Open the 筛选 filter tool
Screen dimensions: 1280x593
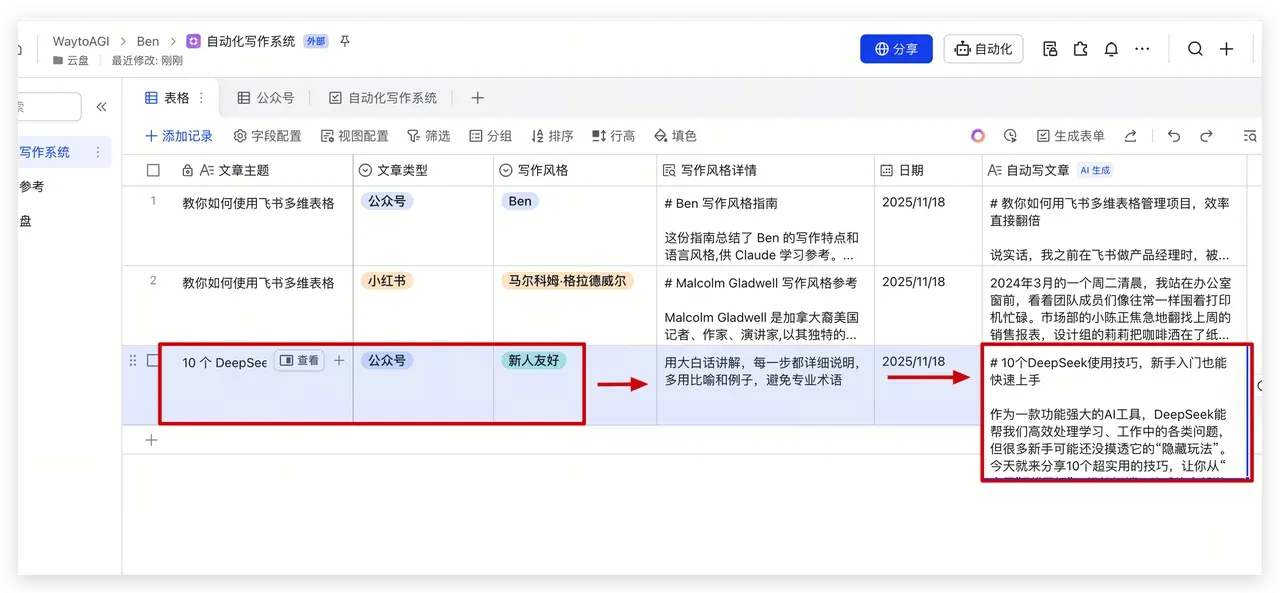pos(429,136)
